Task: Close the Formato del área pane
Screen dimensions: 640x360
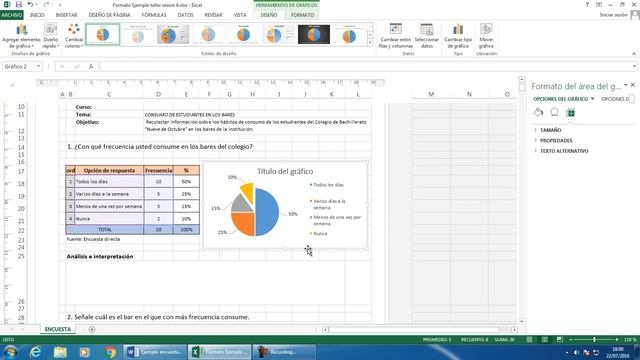Action: pos(633,85)
